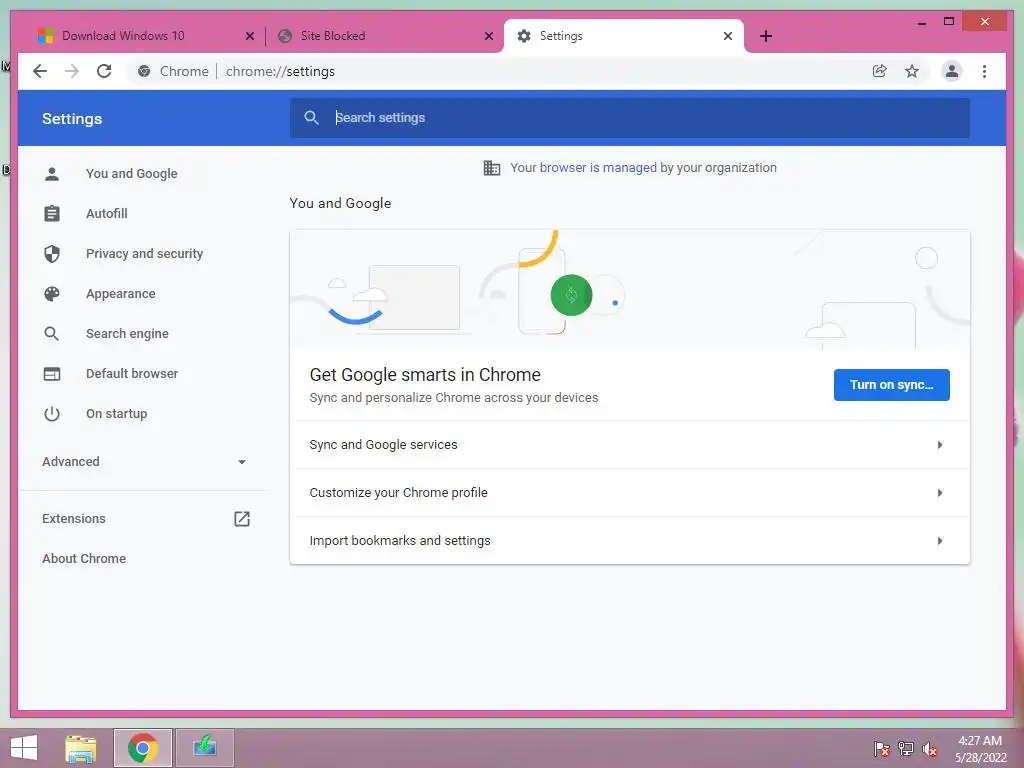1024x768 pixels.
Task: Open Customize your Chrome profile arrow
Action: pyautogui.click(x=940, y=493)
